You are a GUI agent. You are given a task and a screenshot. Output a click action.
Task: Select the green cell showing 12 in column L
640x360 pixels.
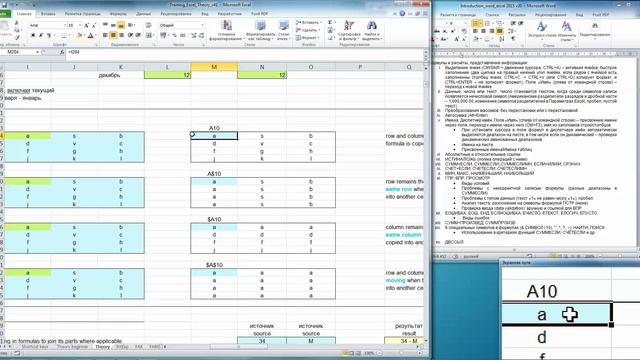pyautogui.click(x=167, y=75)
